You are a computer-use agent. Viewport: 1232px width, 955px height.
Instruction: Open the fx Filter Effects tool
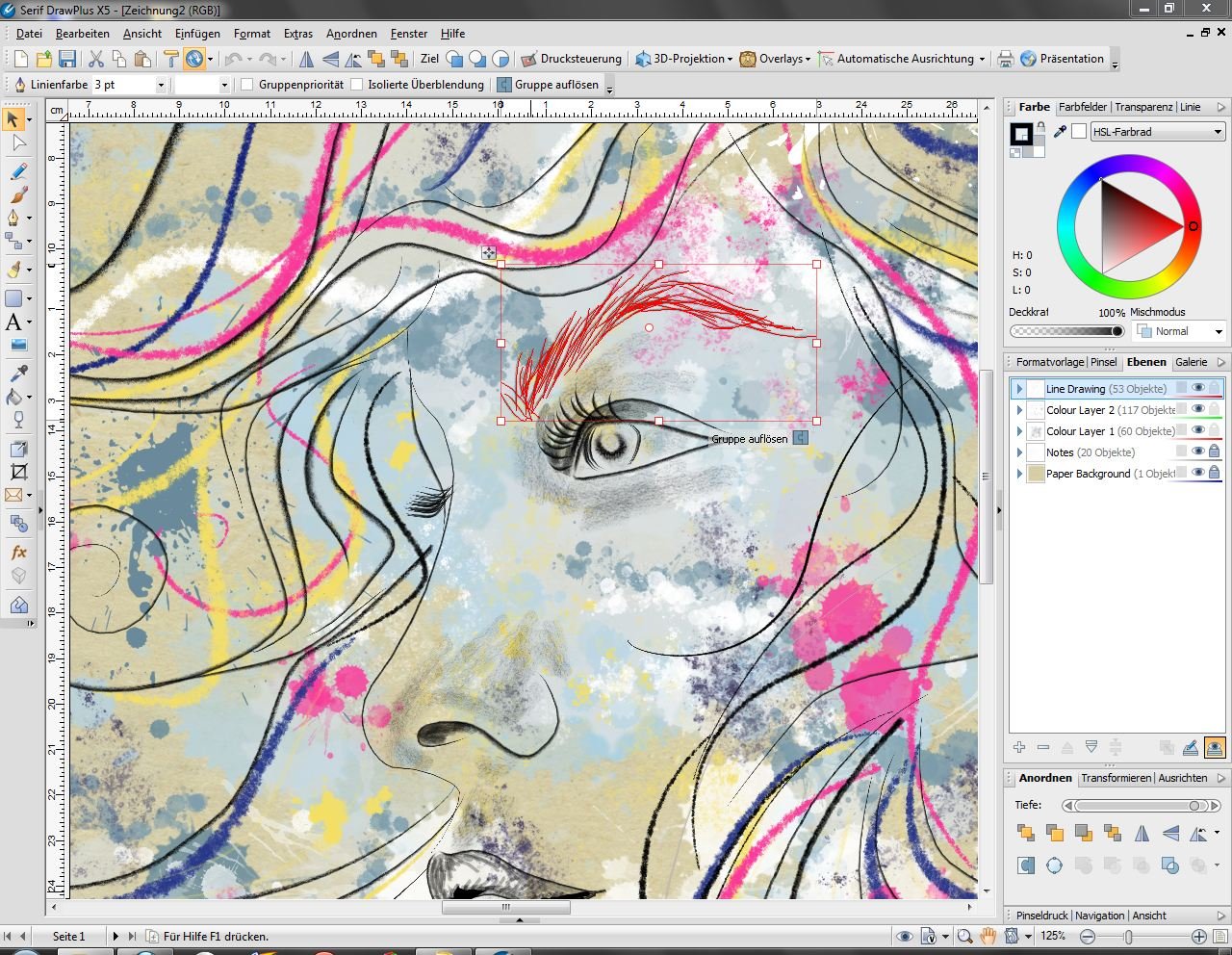[17, 553]
